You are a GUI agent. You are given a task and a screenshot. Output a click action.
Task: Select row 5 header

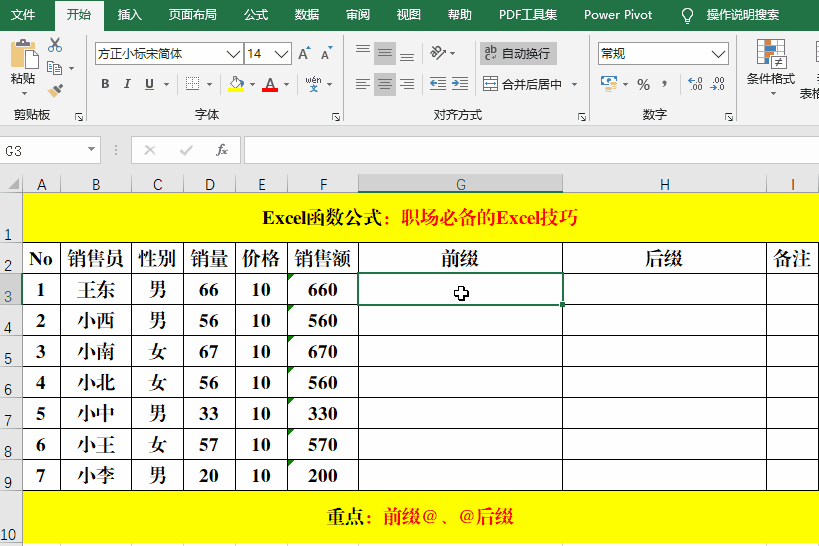[x=11, y=351]
